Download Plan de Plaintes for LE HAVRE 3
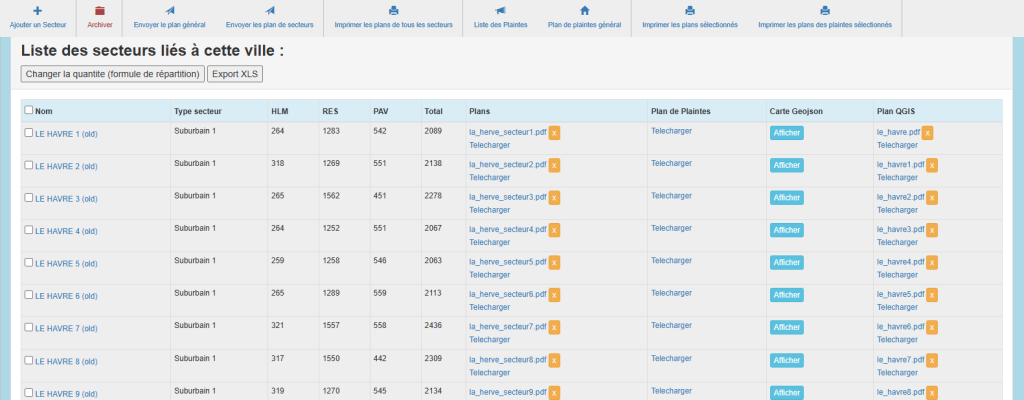This screenshot has width=1024, height=400. 671,195
